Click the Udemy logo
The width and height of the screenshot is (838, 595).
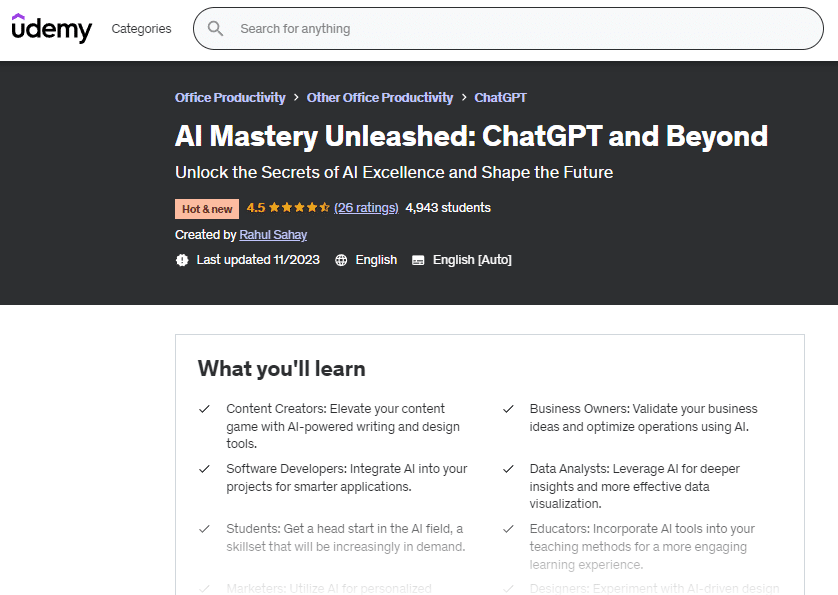(x=51, y=28)
